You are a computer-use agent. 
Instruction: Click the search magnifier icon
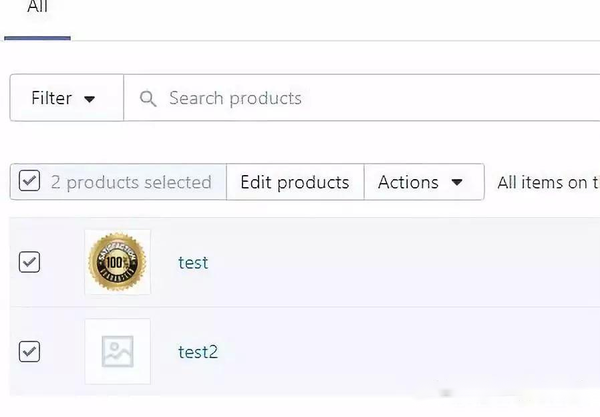click(148, 99)
